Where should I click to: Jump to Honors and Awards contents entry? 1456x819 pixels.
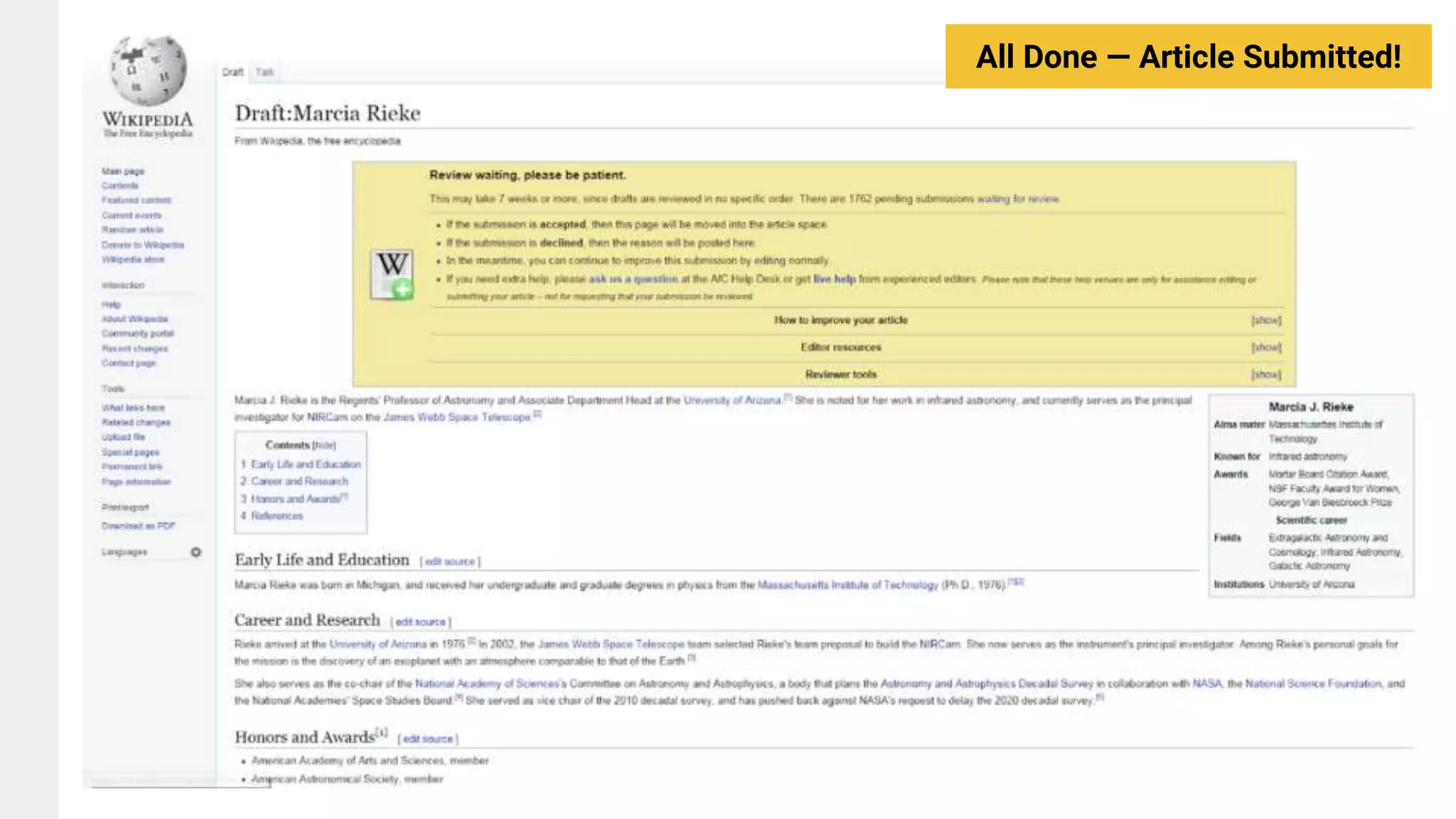coord(295,499)
